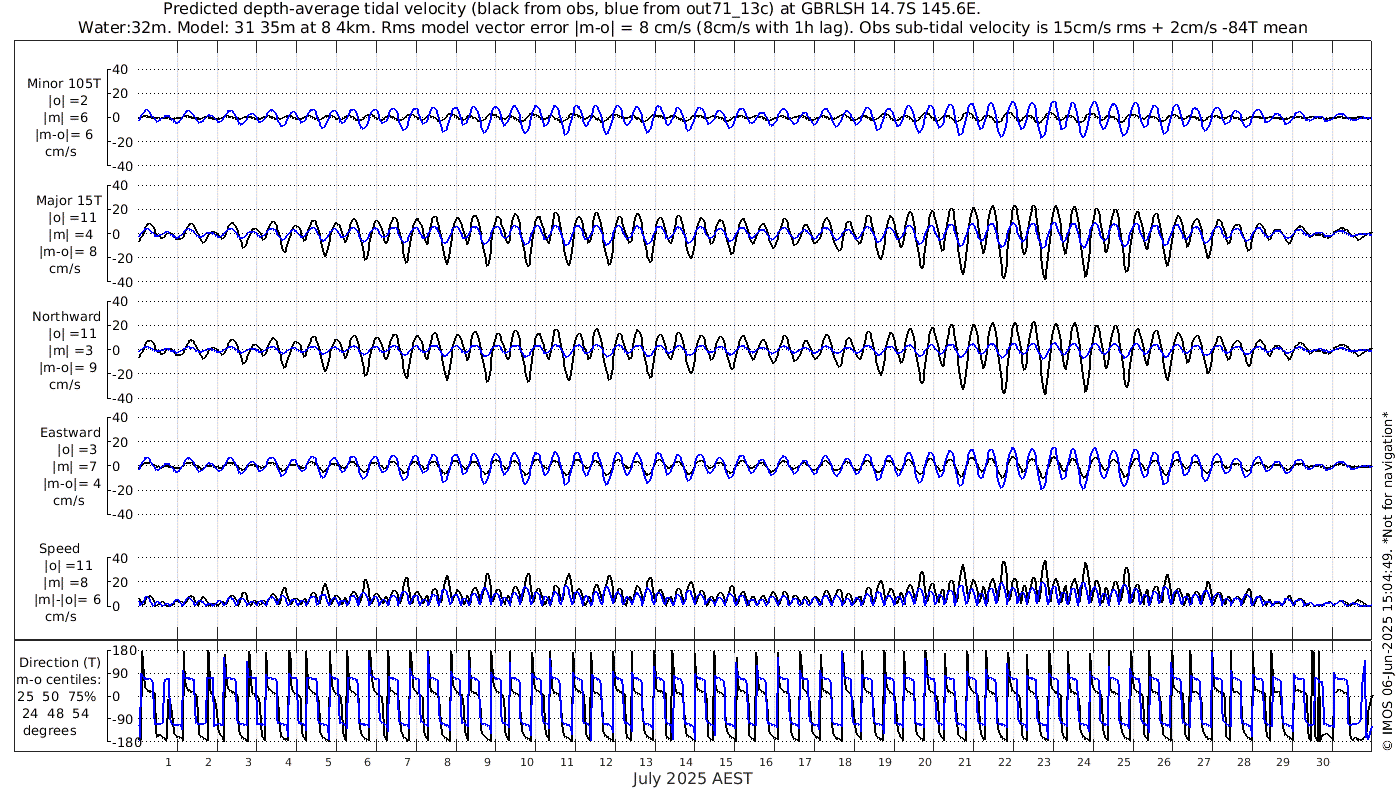Click the "Water:32m. Model" subtitle line

coord(692,27)
